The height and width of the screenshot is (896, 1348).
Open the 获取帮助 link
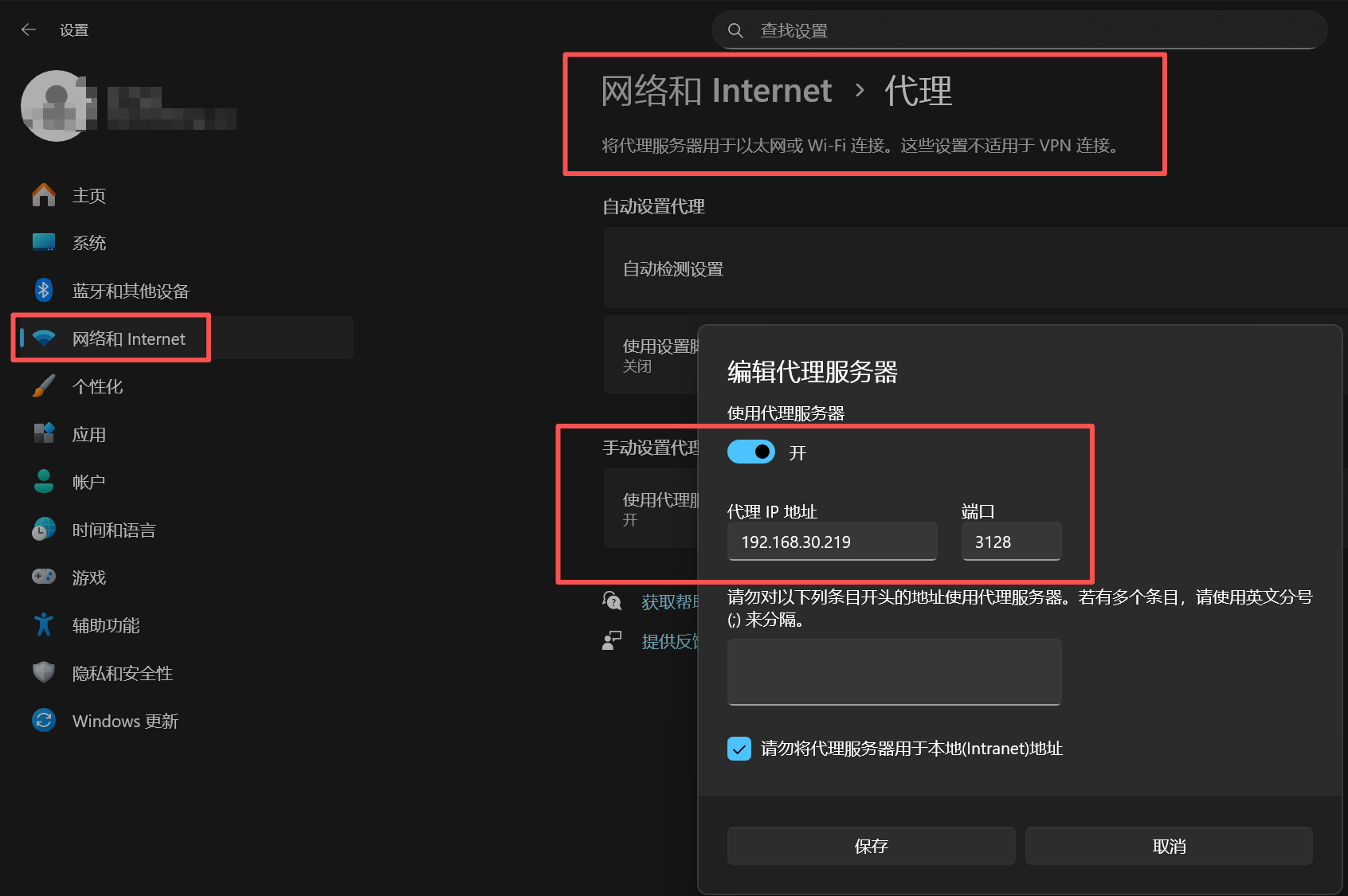(669, 602)
